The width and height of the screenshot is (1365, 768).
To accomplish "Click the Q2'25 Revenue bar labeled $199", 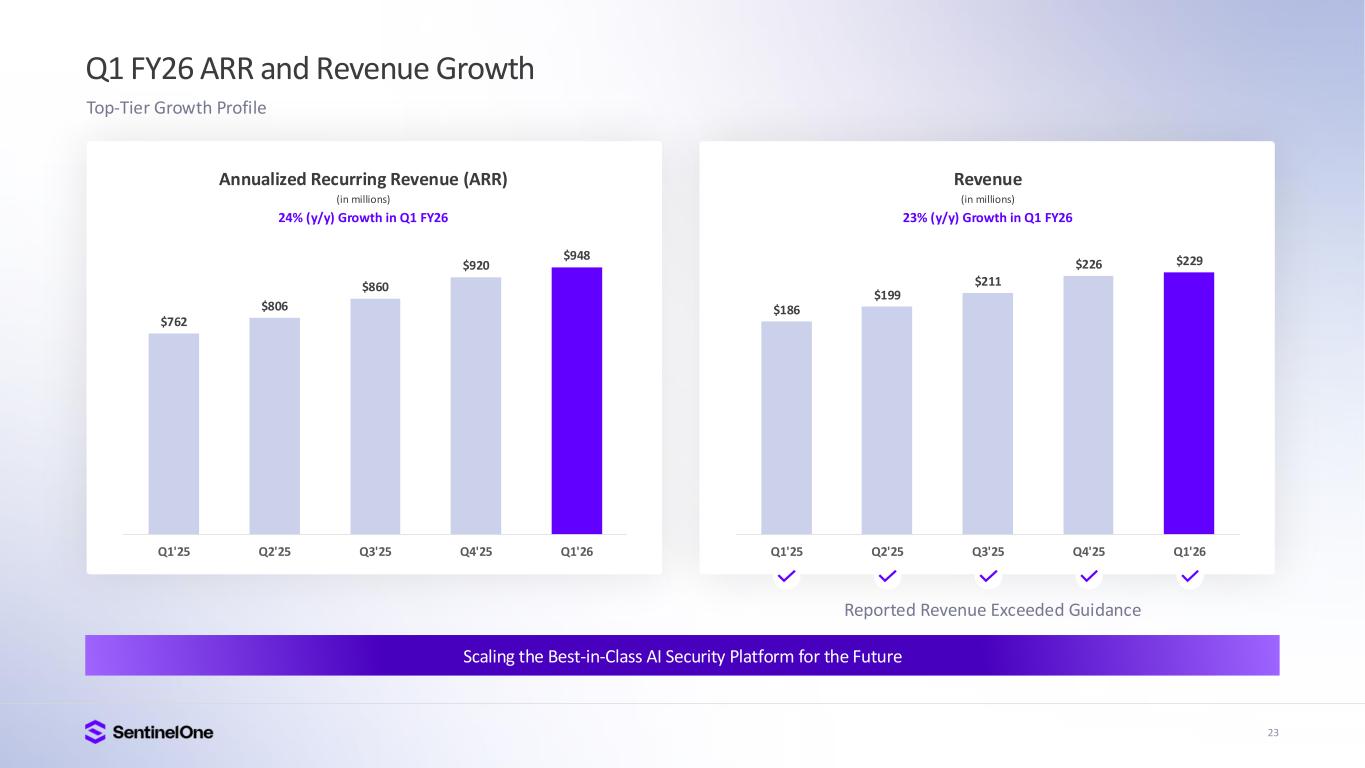I will pos(887,420).
